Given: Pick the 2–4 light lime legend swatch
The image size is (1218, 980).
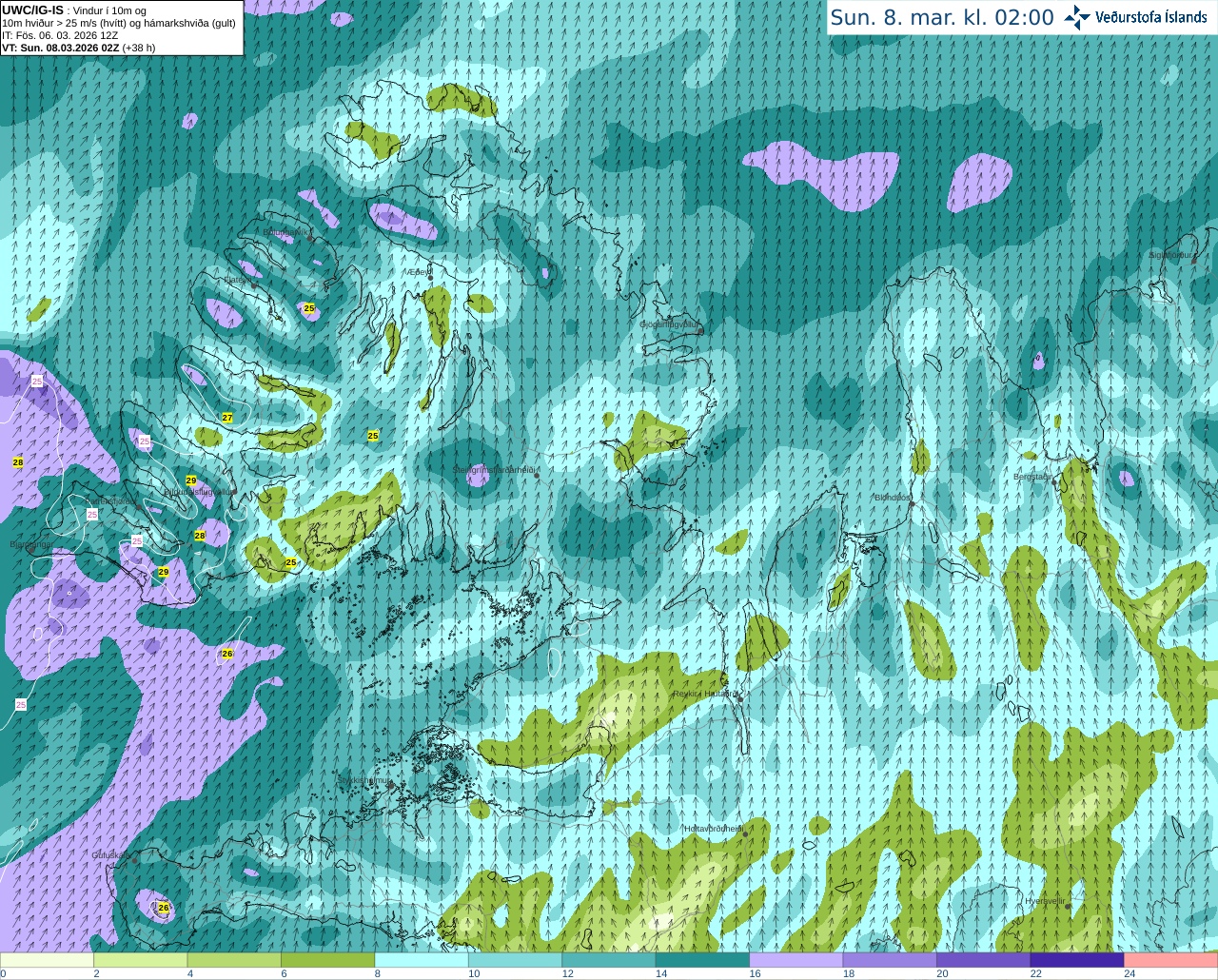Looking at the screenshot, I should [x=141, y=960].
